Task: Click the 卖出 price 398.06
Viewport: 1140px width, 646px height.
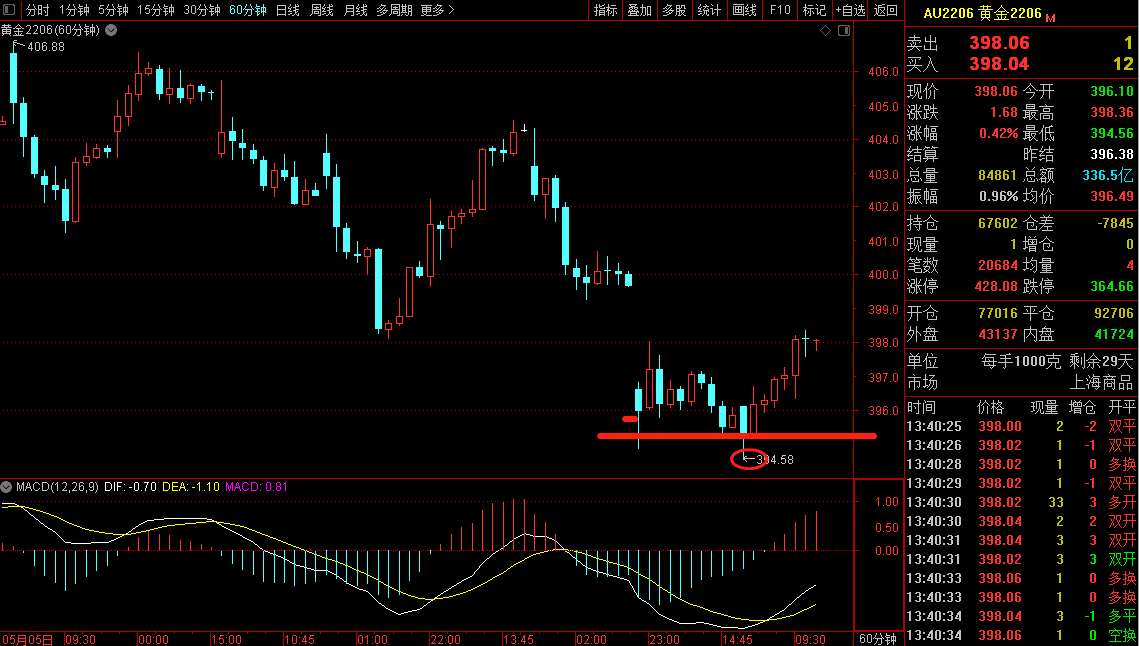Action: click(x=999, y=44)
